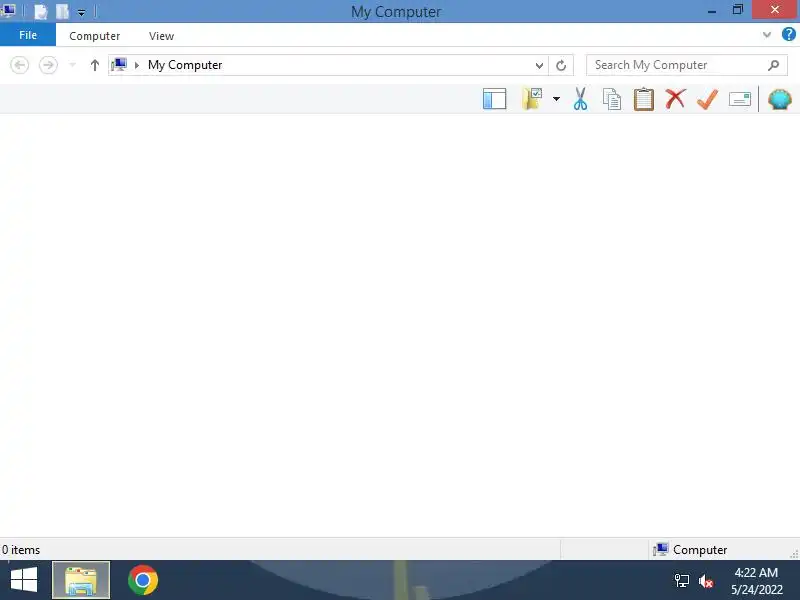Open the recent locations dropdown arrow
This screenshot has height=600, width=800.
[x=72, y=65]
